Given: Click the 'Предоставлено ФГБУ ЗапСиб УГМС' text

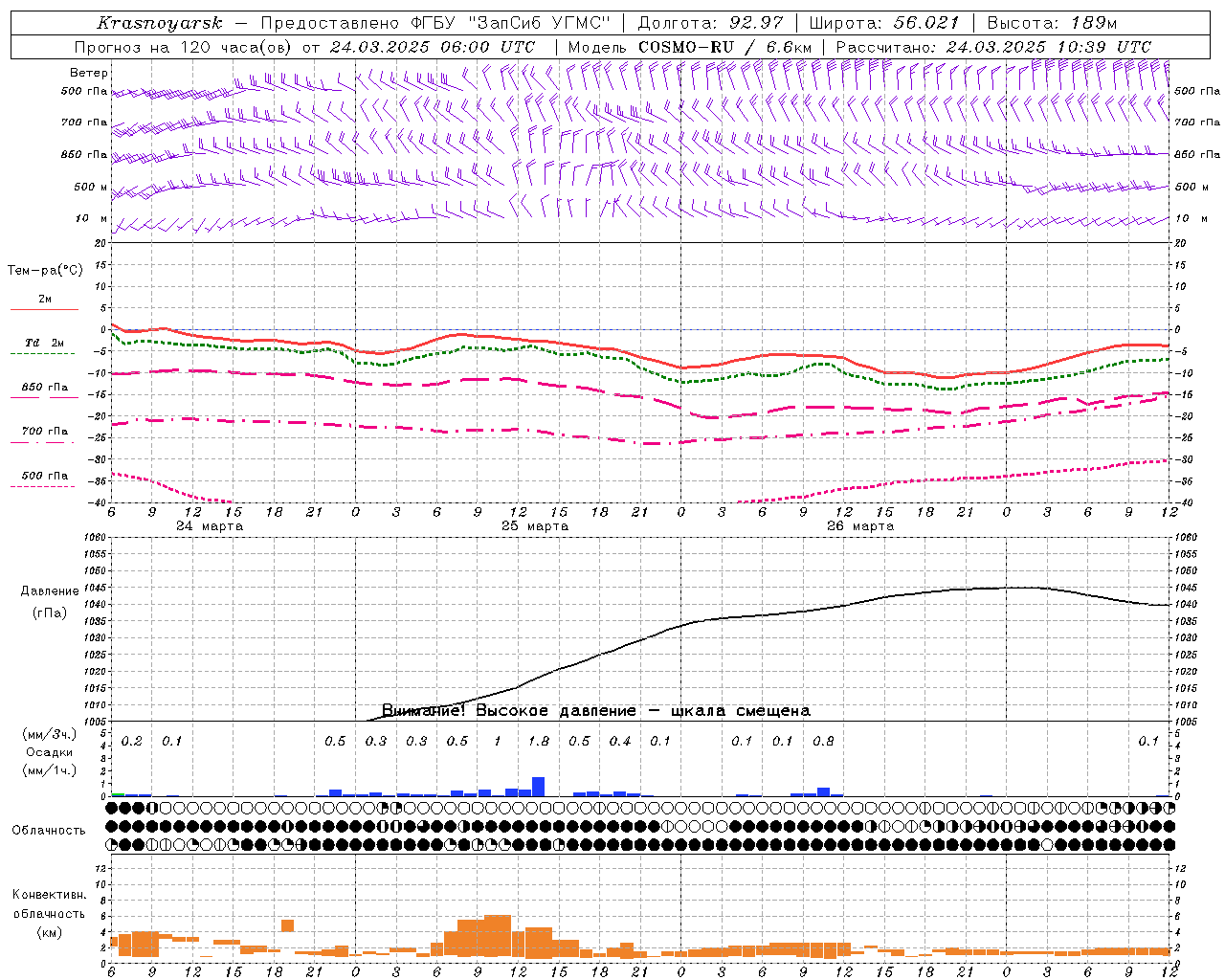Looking at the screenshot, I should [x=435, y=23].
